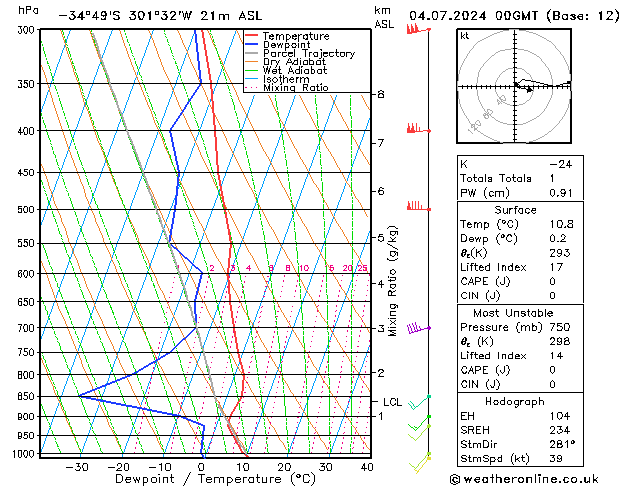Image resolution: width=629 pixels, height=486 pixels.
Task: Click the kt label in the hodograph
Action: point(465,36)
